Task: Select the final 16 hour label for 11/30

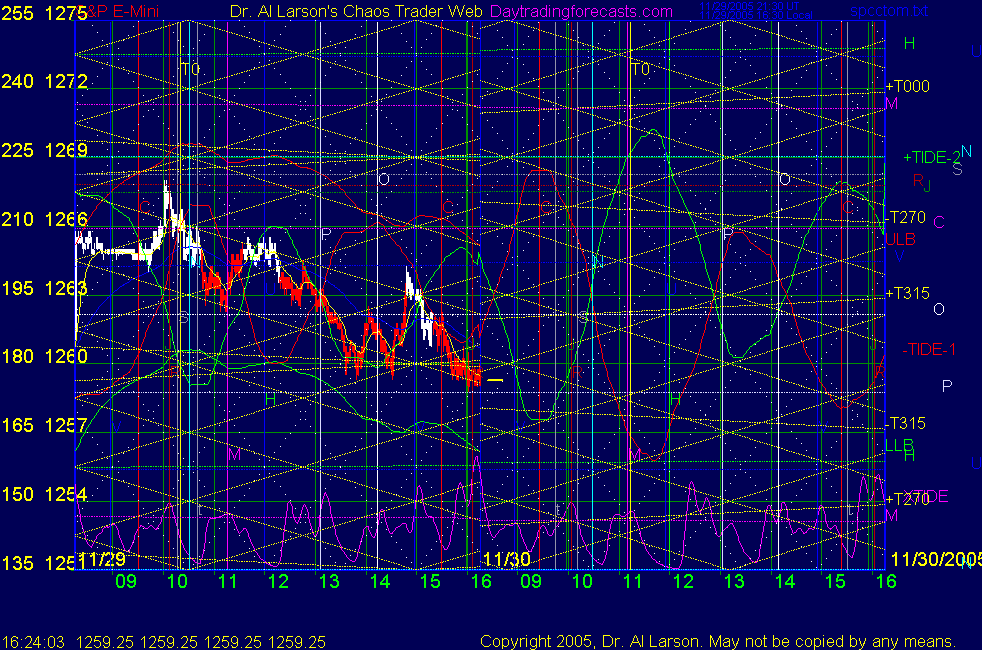Action: 886,582
